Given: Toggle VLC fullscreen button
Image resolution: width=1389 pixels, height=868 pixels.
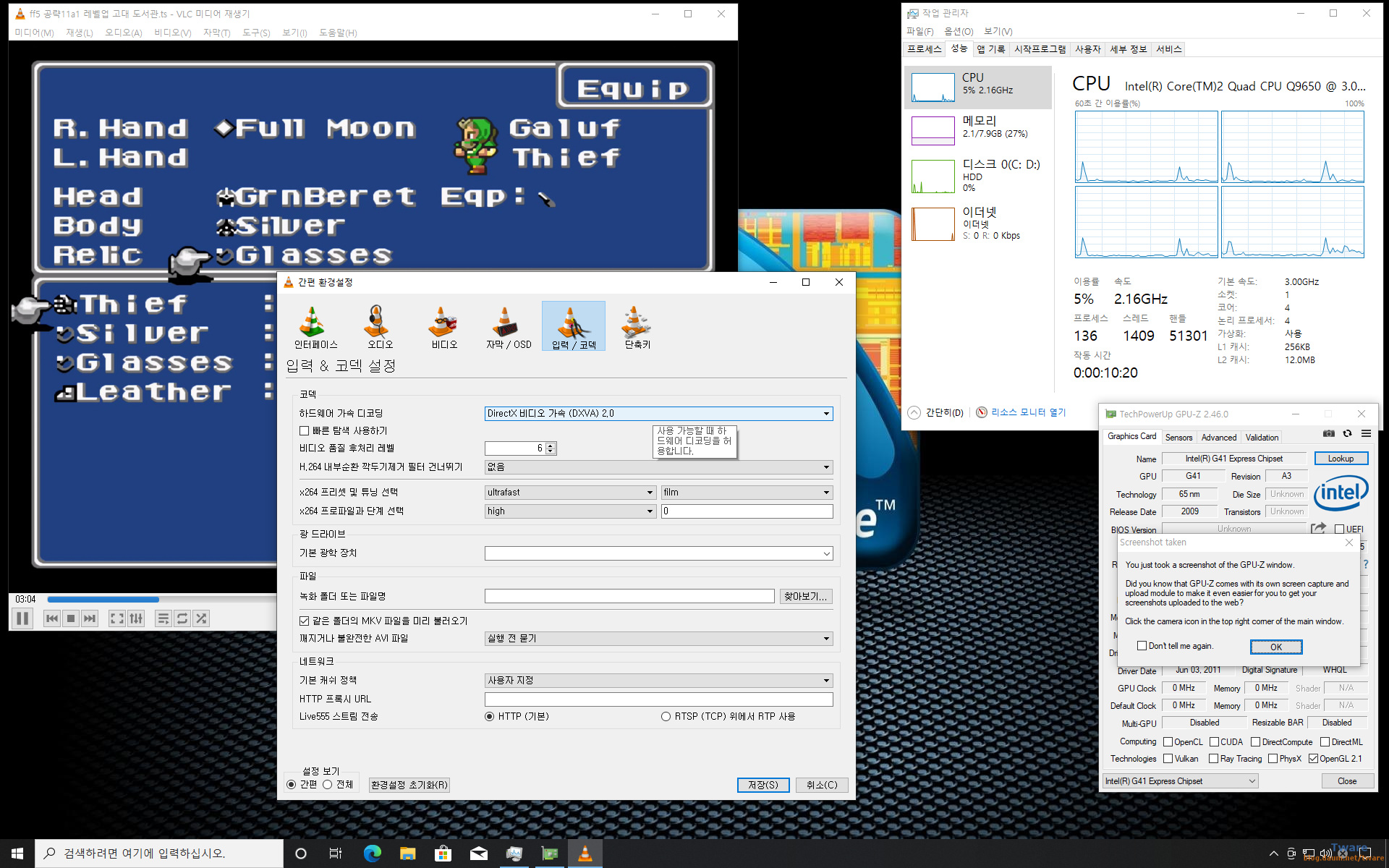Looking at the screenshot, I should point(116,618).
